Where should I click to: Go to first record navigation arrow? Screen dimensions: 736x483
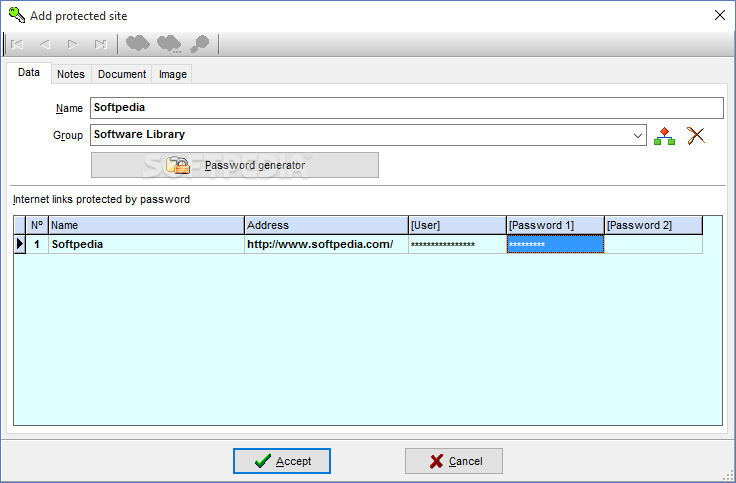[x=17, y=44]
